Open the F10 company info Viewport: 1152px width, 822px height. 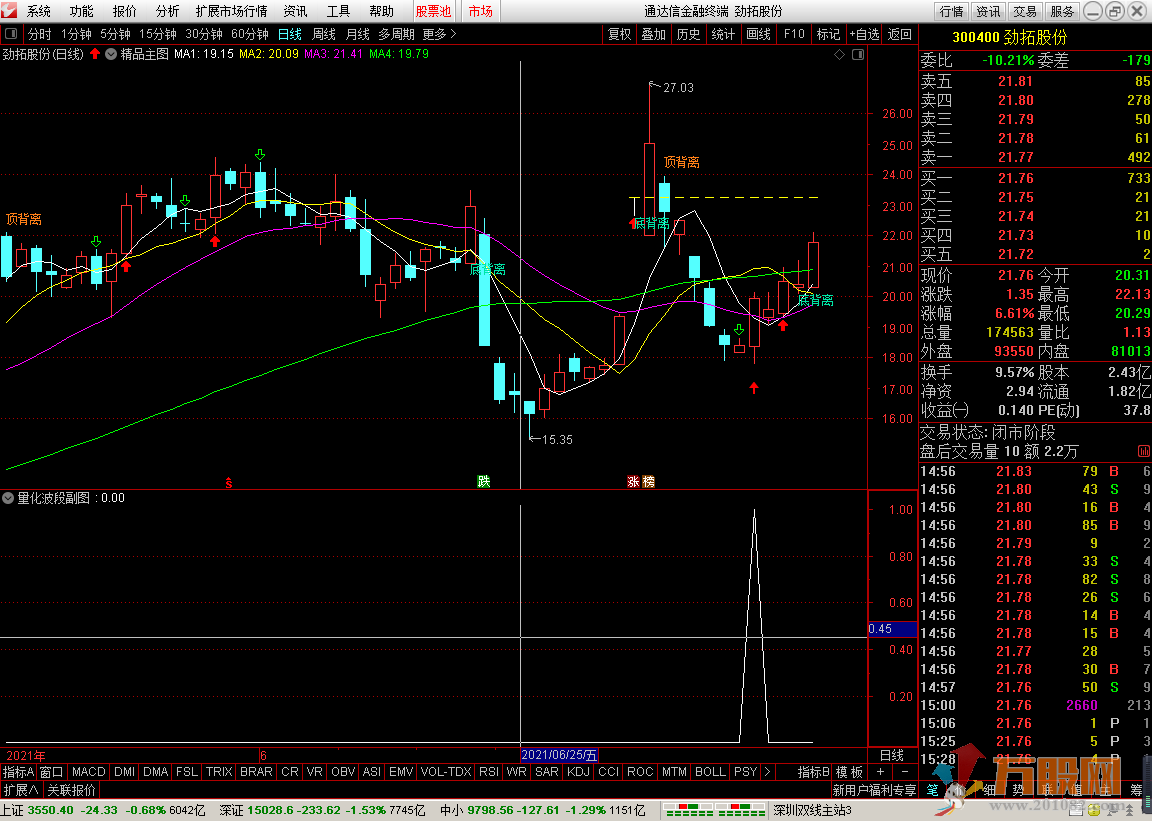click(x=793, y=34)
